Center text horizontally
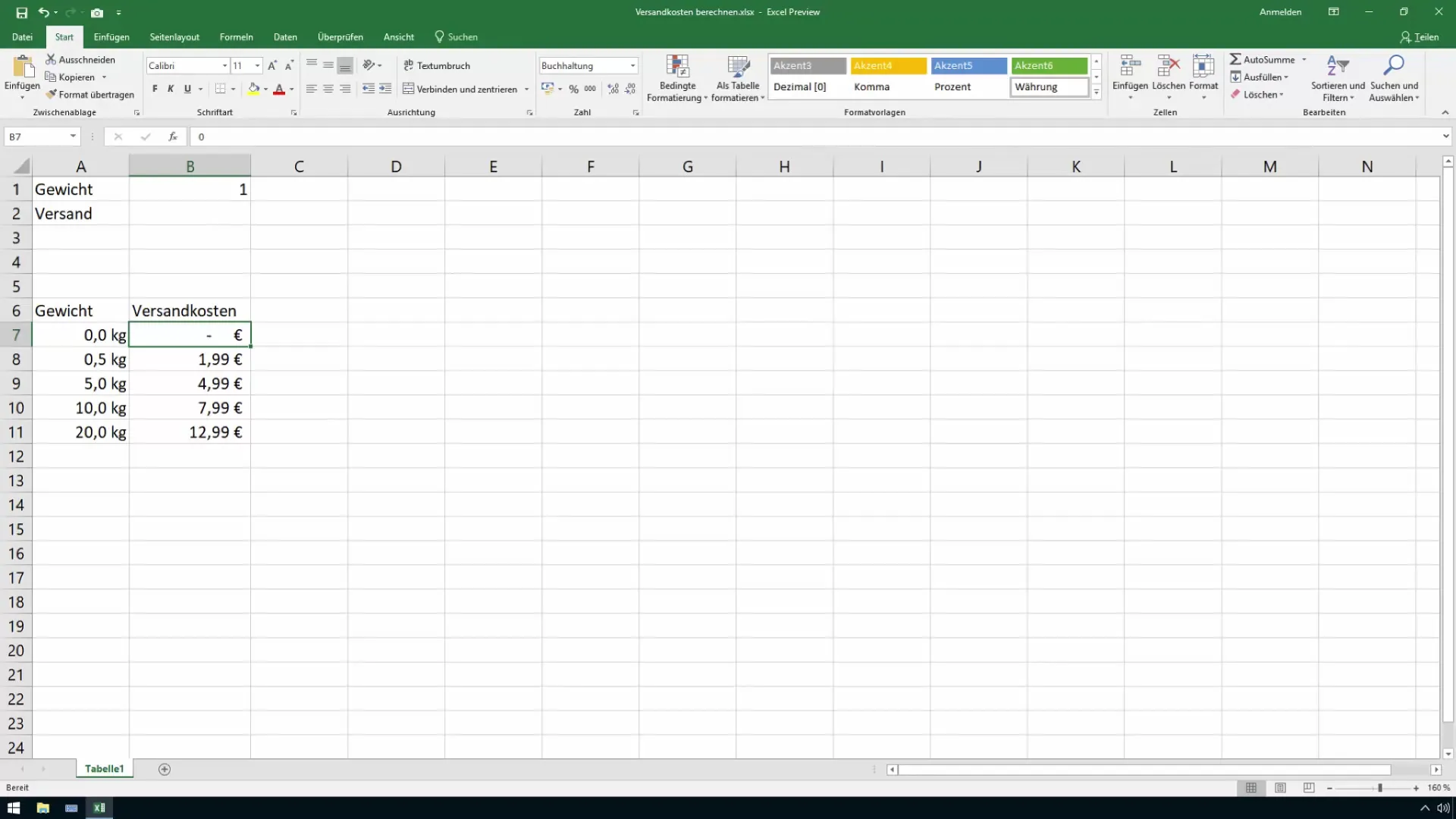The image size is (1456, 819). click(x=328, y=89)
